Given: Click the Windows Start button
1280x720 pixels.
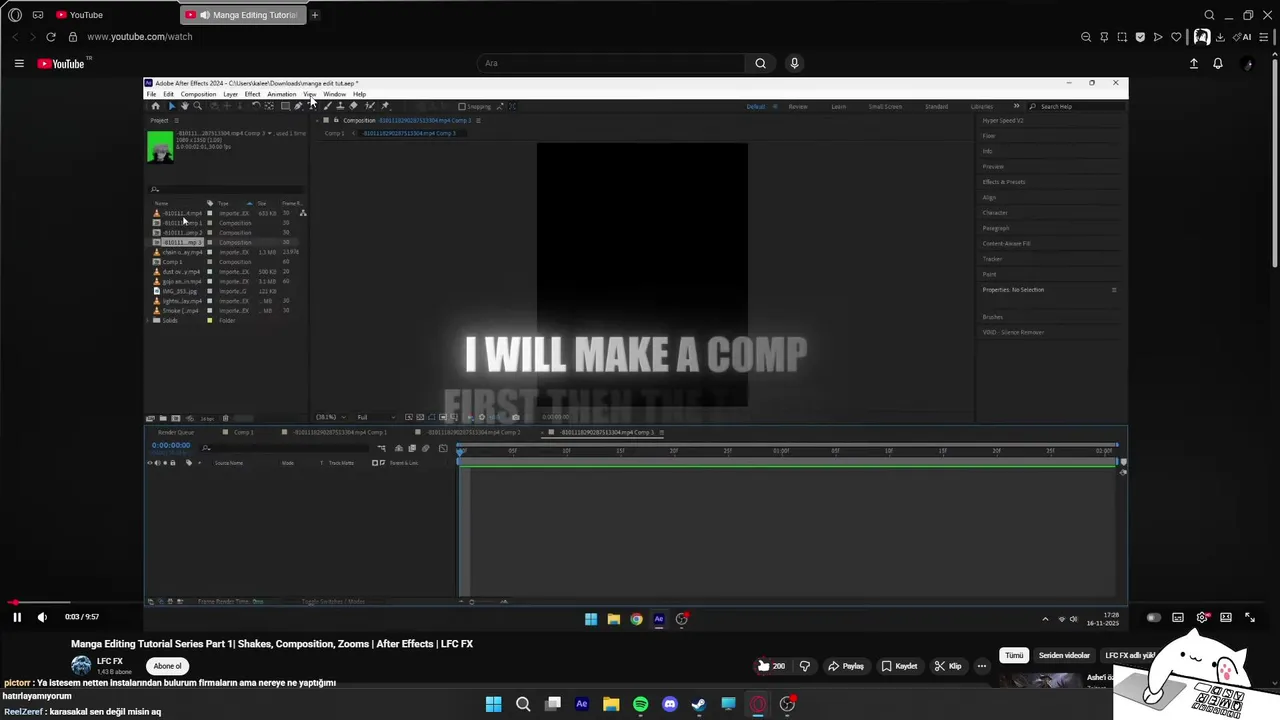Looking at the screenshot, I should point(493,704).
